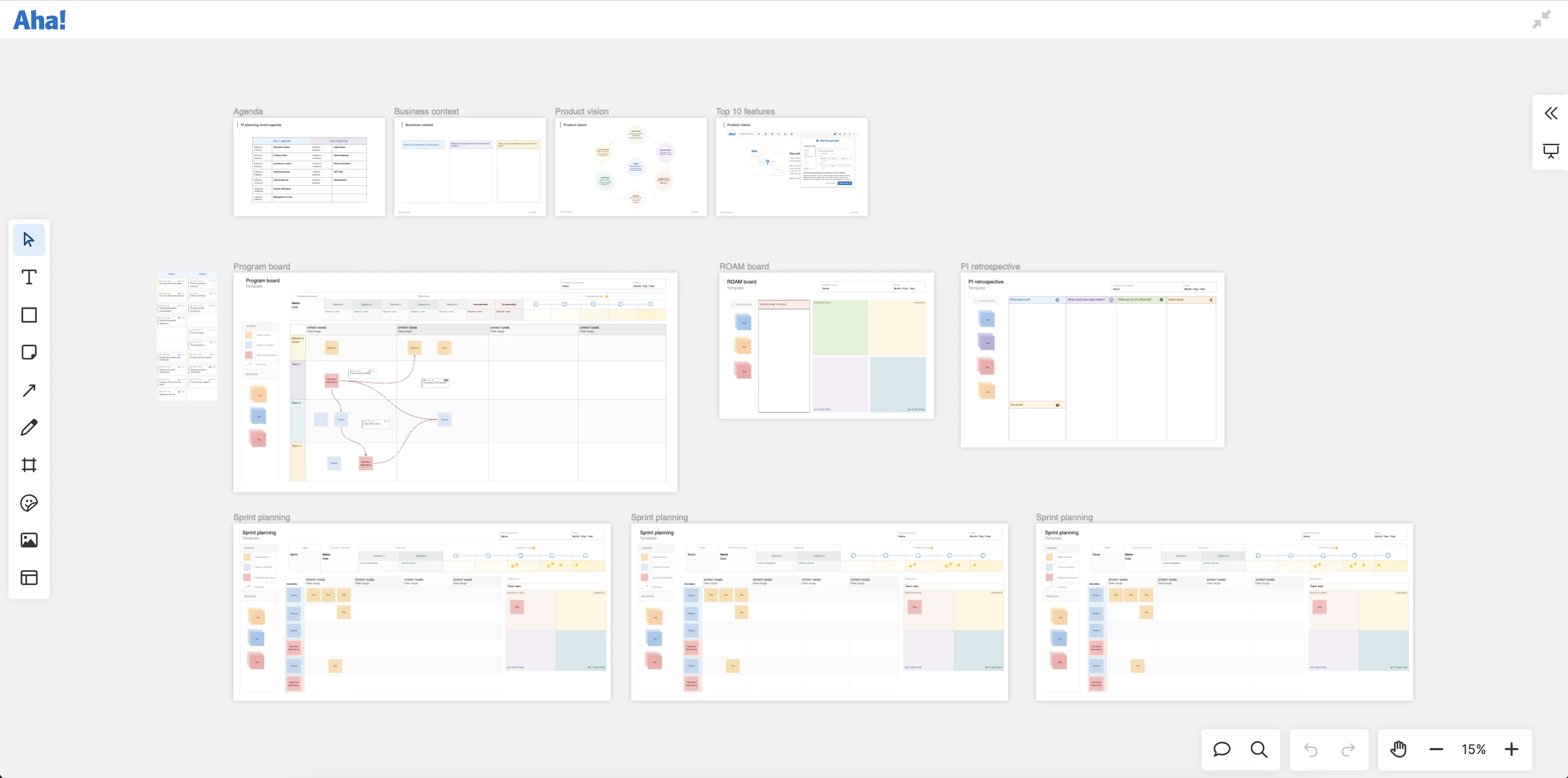Viewport: 1568px width, 778px height.
Task: Exit fullscreen with collapse arrows
Action: 1541,19
